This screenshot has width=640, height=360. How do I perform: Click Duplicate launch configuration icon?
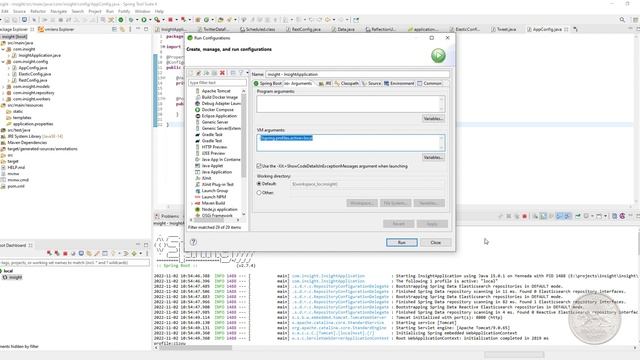(x=214, y=73)
